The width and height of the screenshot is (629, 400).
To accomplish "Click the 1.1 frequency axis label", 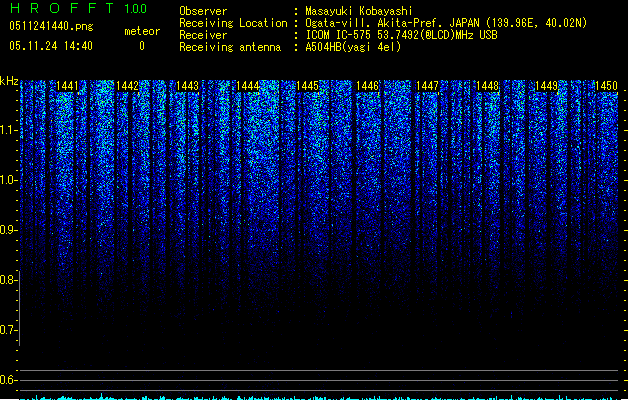I will point(8,130).
